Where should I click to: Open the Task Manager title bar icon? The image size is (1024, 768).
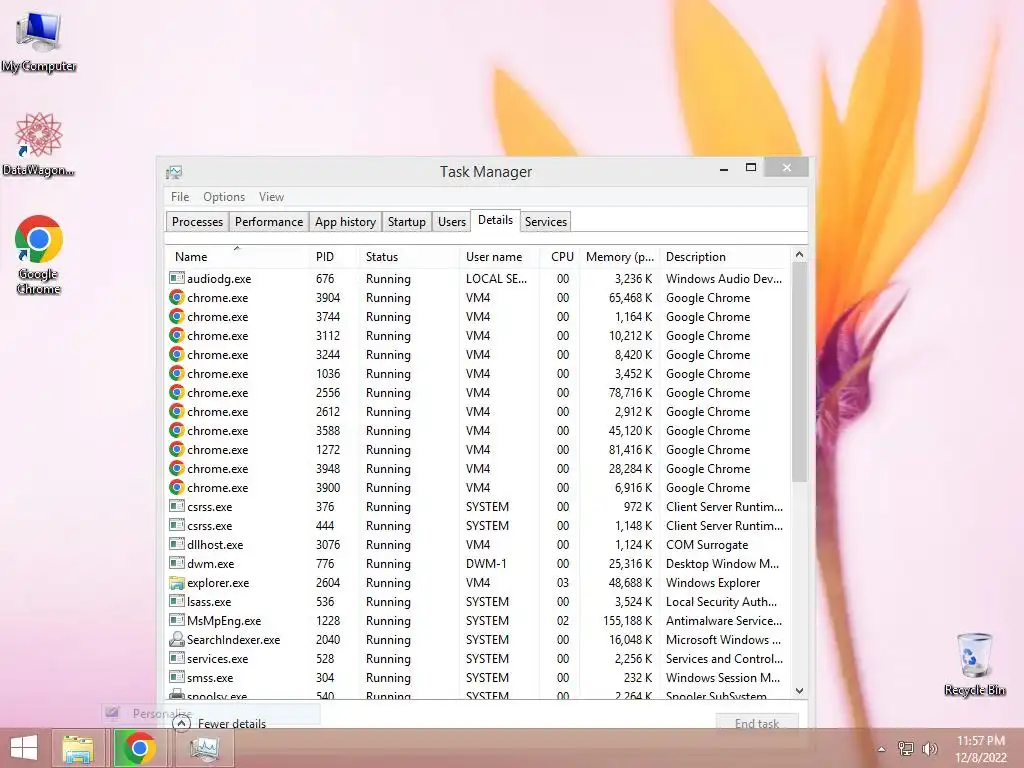(174, 172)
